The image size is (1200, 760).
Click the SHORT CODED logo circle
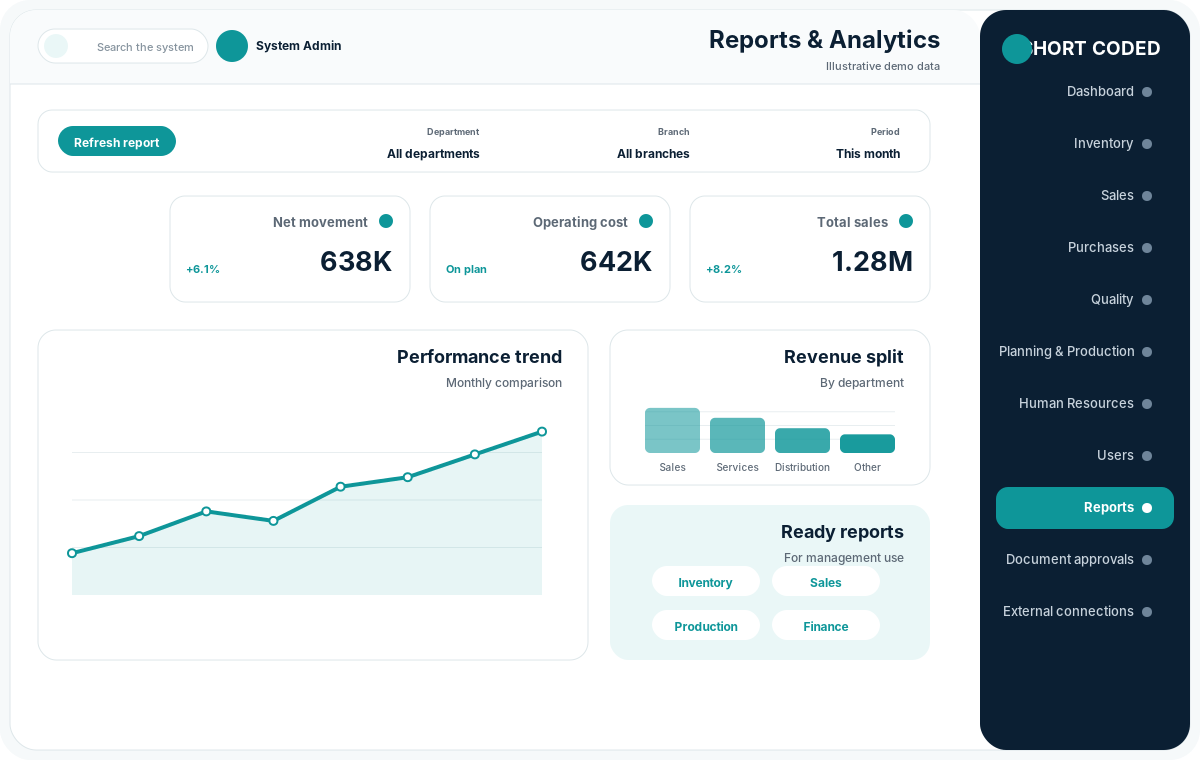coord(1017,49)
